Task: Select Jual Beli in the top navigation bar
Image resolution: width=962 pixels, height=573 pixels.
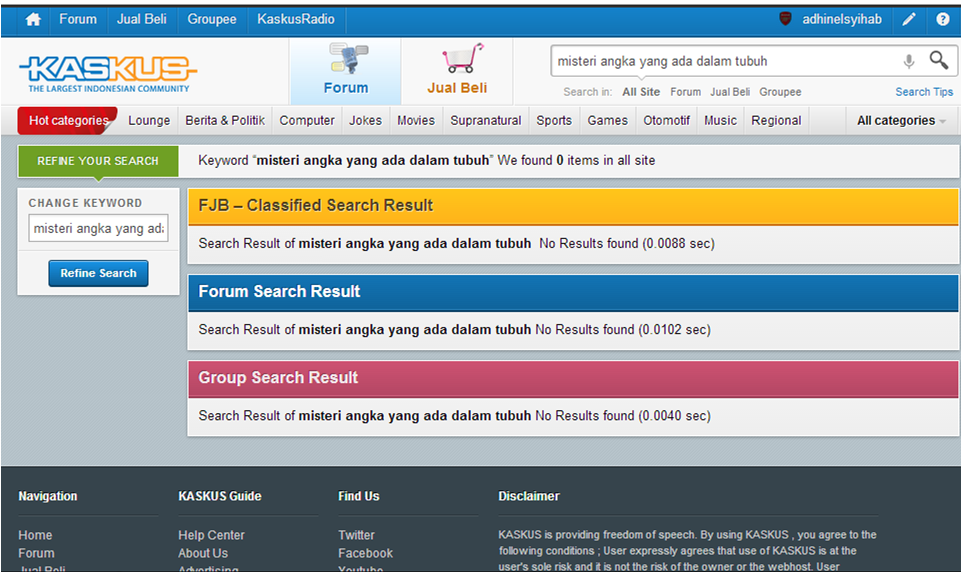Action: click(x=142, y=19)
